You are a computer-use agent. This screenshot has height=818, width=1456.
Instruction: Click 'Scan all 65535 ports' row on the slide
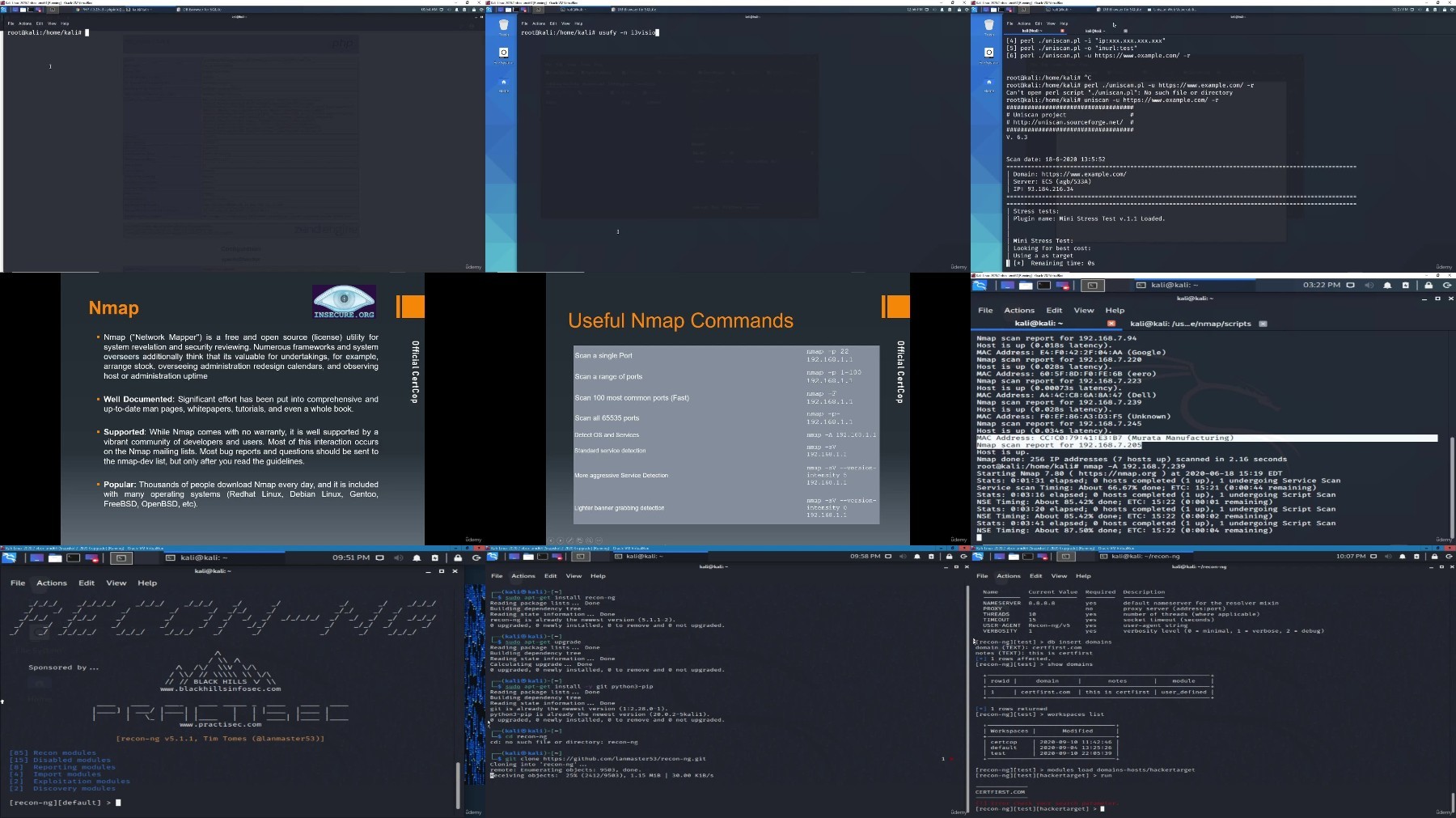[x=726, y=418]
